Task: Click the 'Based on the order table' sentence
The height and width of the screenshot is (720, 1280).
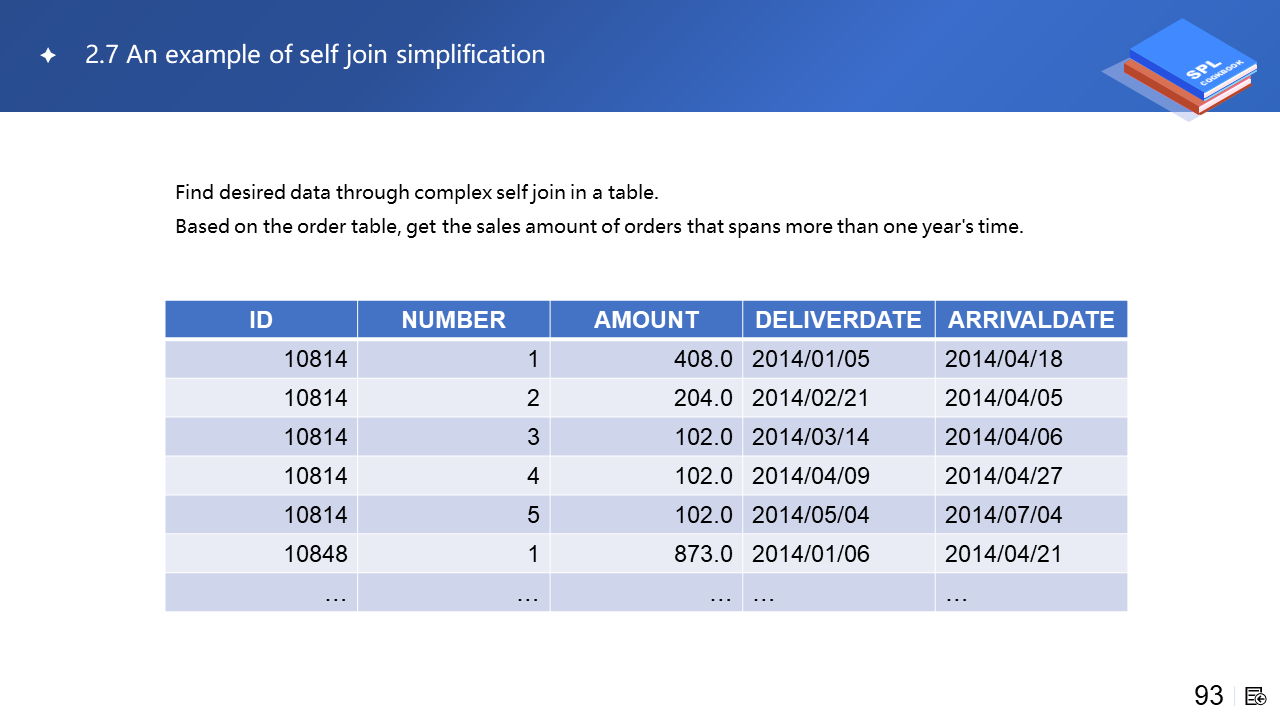Action: (599, 226)
